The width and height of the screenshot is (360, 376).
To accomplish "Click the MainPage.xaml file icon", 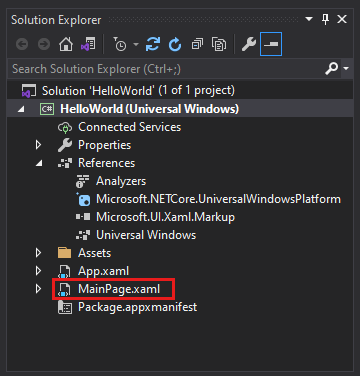I will pyautogui.click(x=65, y=289).
